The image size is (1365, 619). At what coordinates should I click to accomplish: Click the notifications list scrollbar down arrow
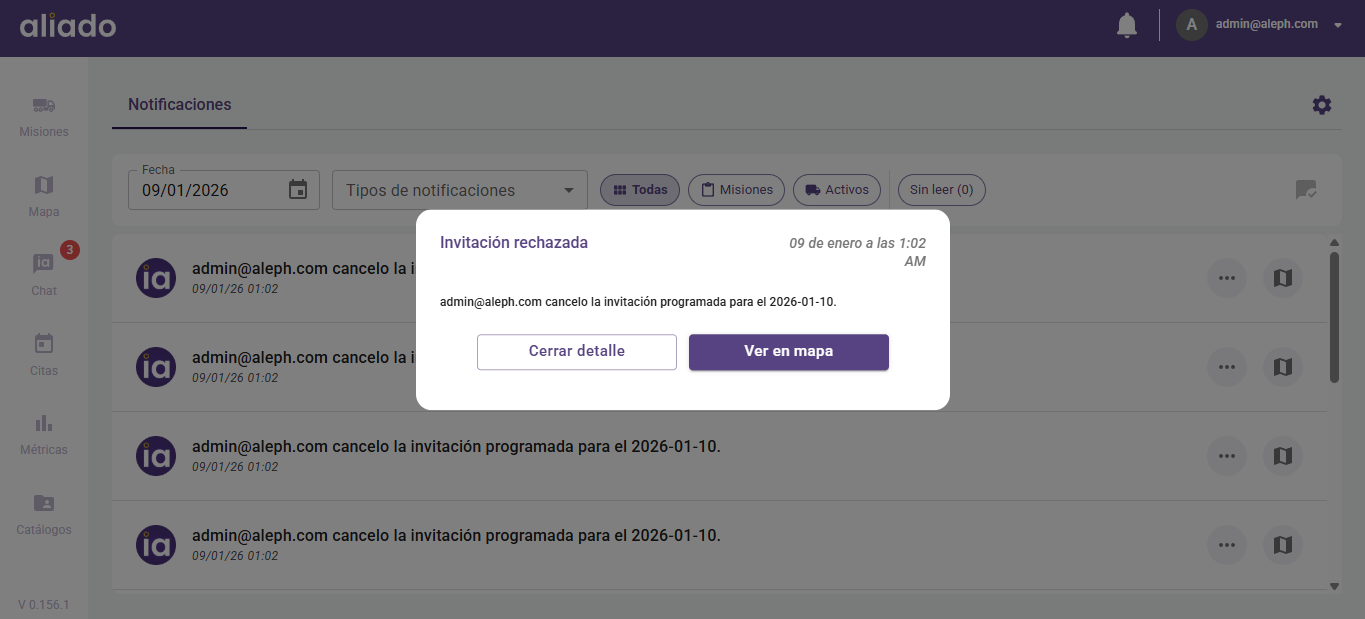click(x=1334, y=586)
